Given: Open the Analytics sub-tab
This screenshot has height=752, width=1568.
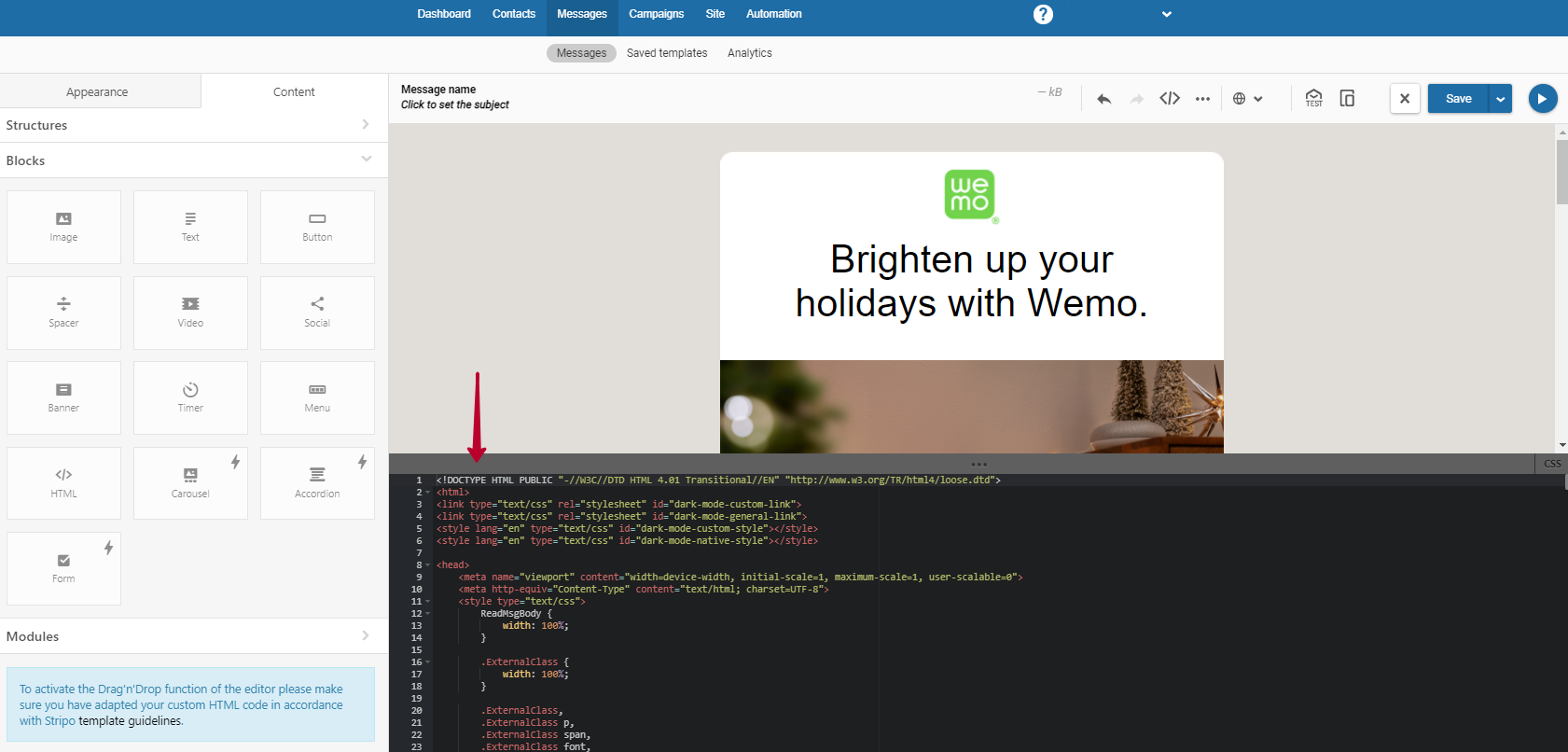Looking at the screenshot, I should coord(750,53).
